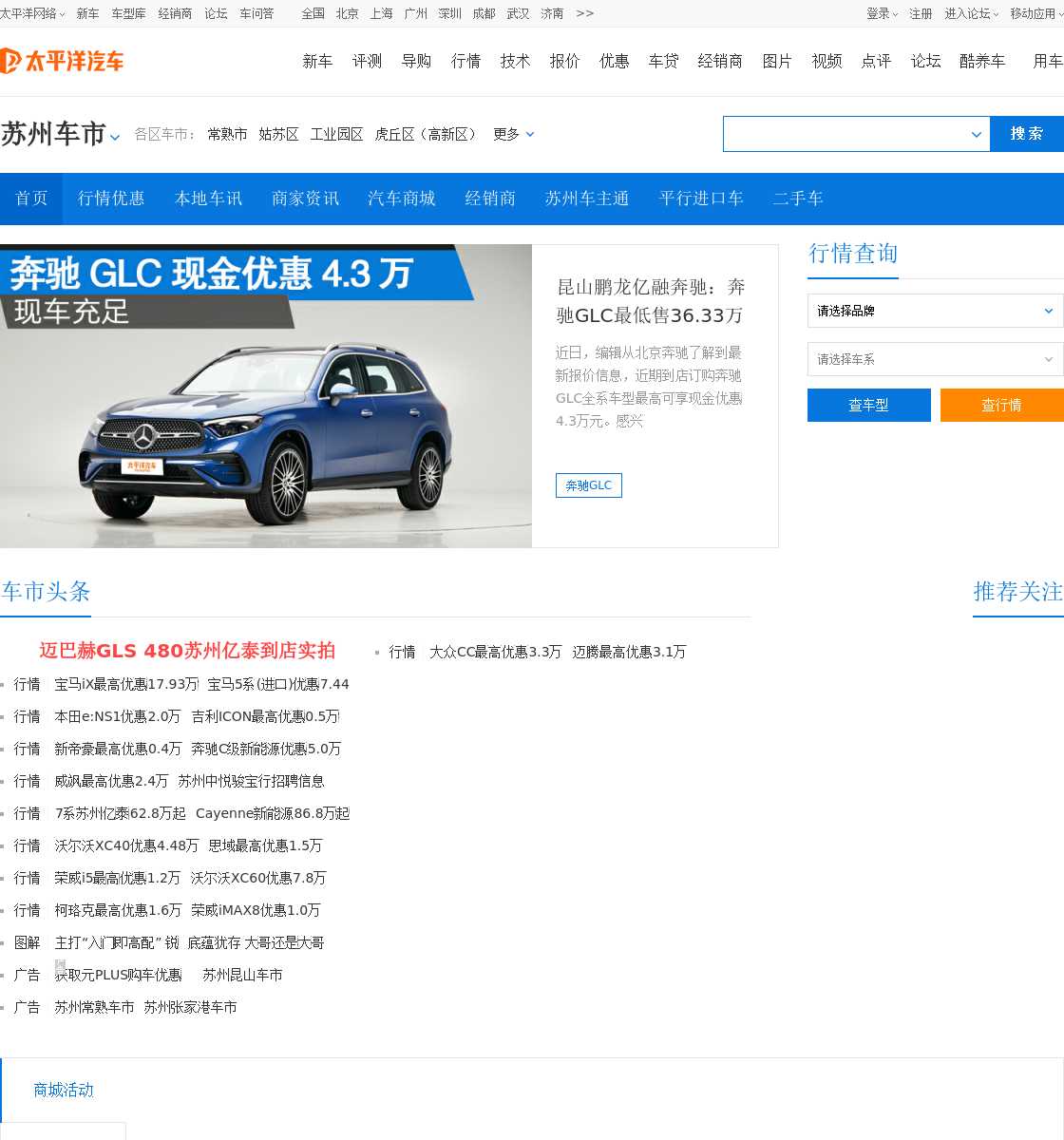Select the 经销商 blue nav tab
The image size is (1064, 1140).
(490, 199)
